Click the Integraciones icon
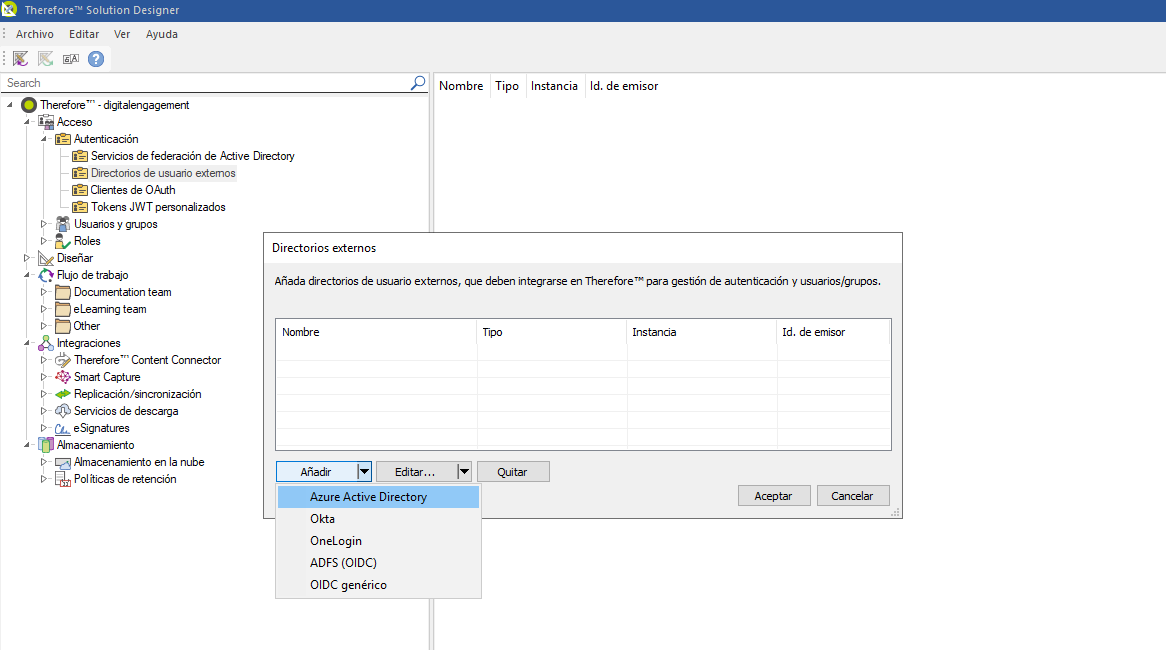This screenshot has height=650, width=1166. coord(46,343)
